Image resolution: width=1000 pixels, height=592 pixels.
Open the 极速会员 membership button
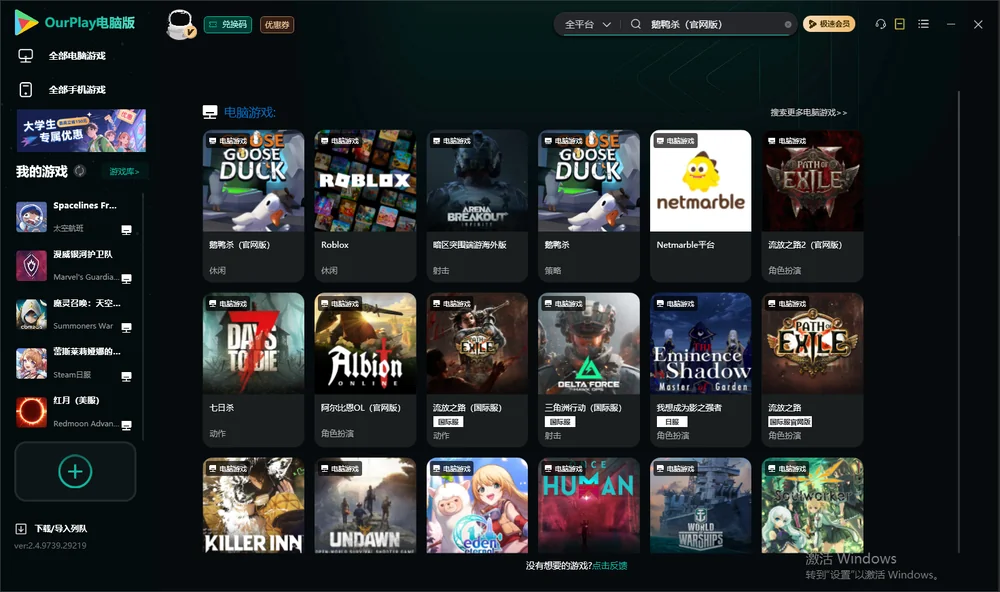point(829,24)
